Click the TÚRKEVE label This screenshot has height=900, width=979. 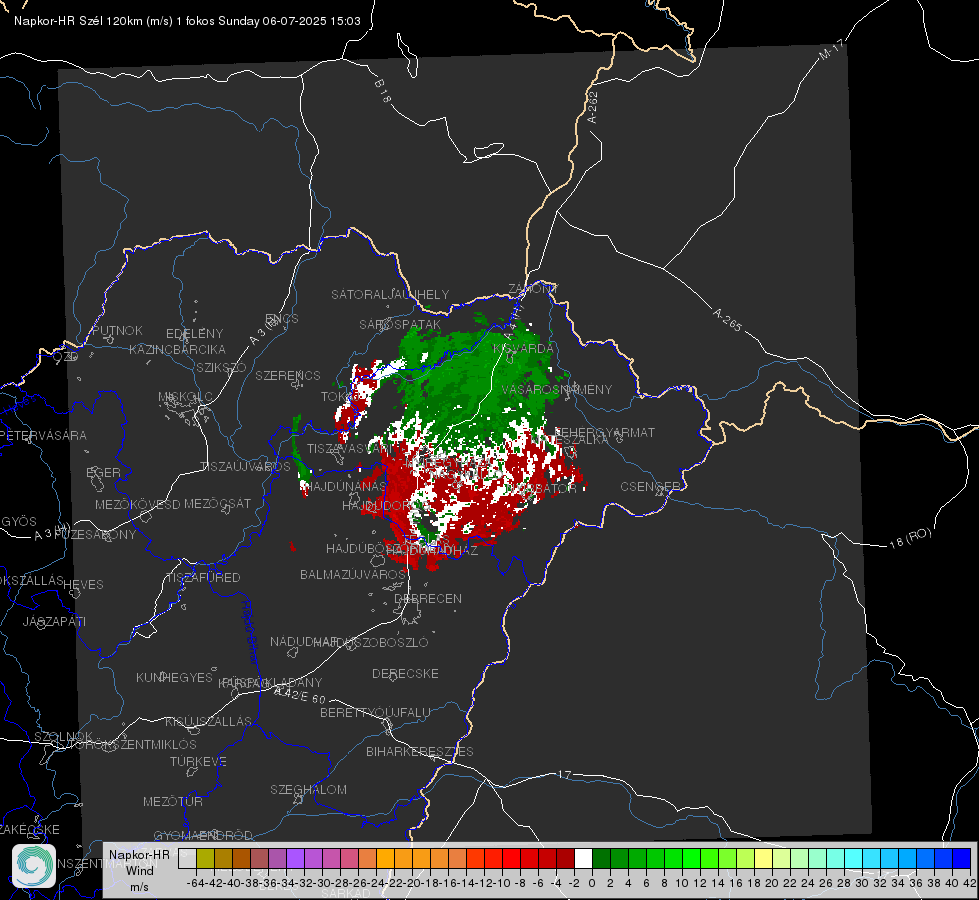pyautogui.click(x=199, y=761)
